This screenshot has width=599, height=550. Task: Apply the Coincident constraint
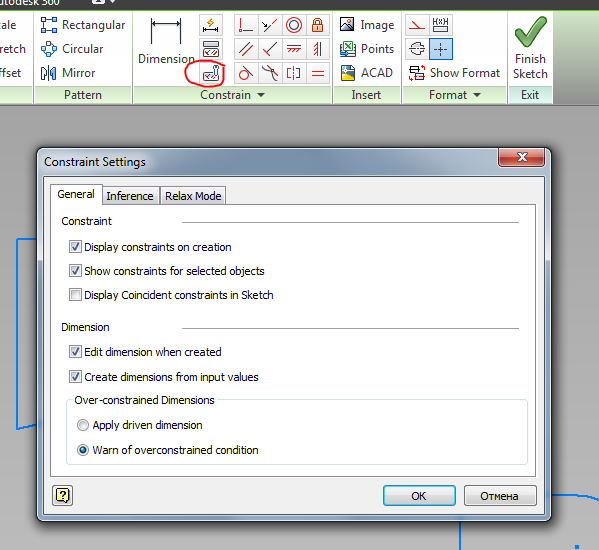(246, 25)
